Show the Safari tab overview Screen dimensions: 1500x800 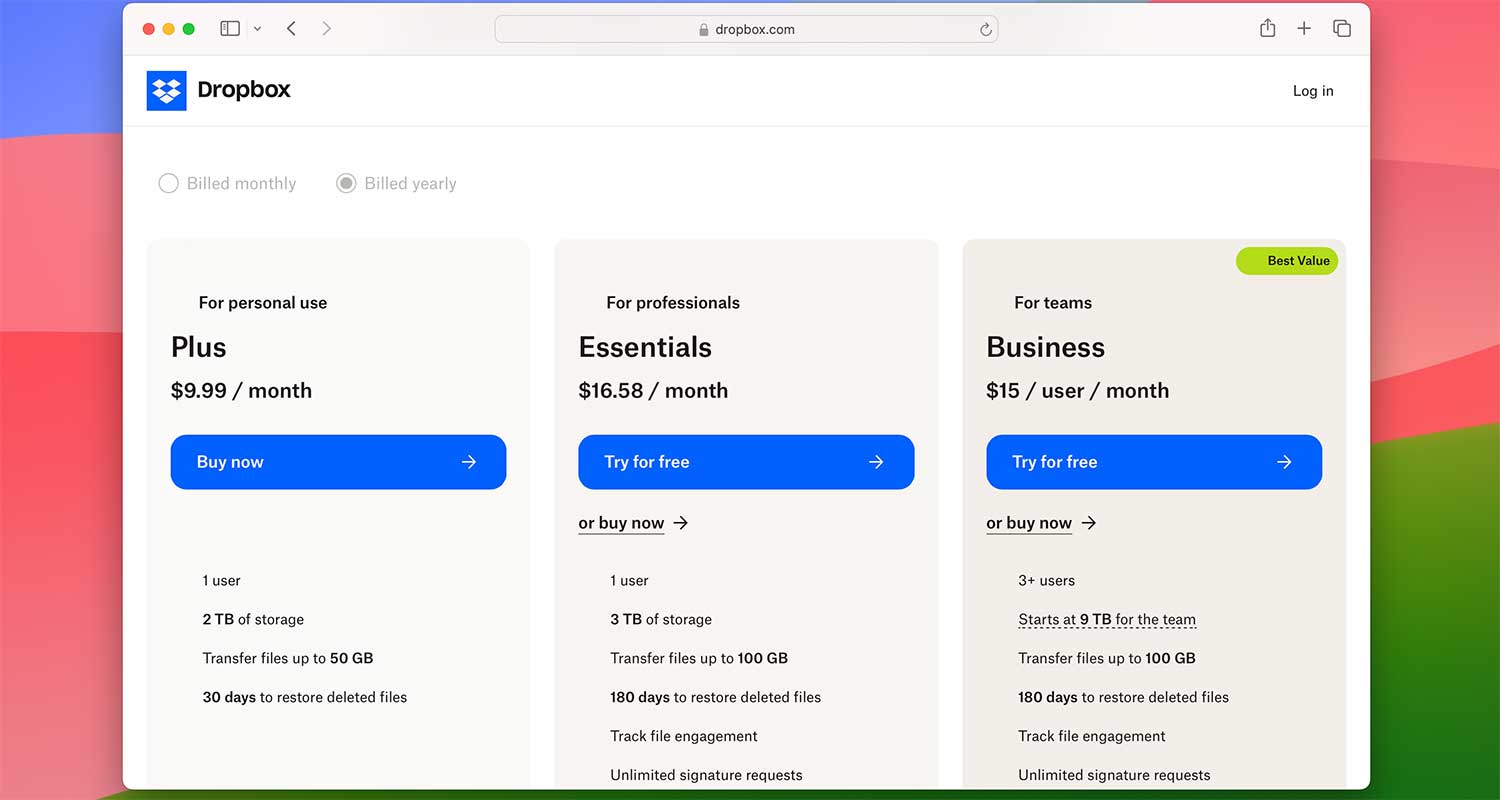[x=1342, y=28]
